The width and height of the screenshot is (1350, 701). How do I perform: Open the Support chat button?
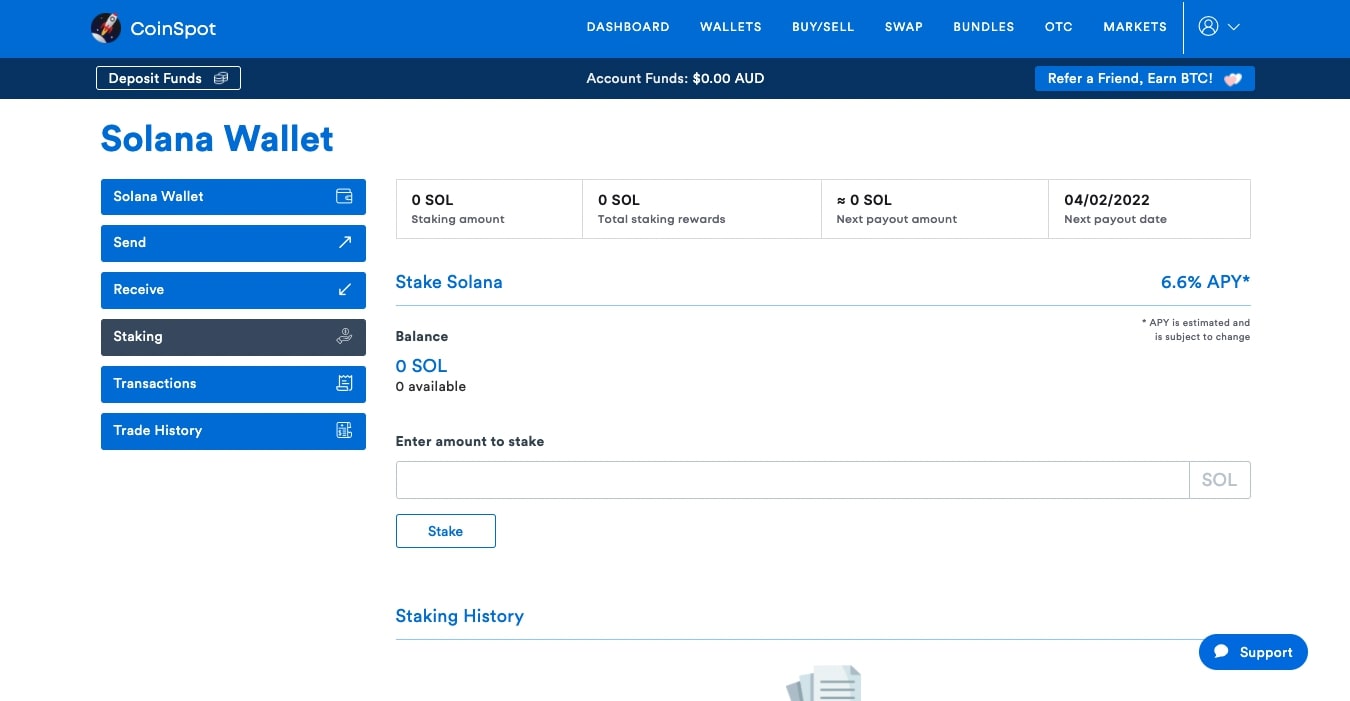click(x=1253, y=652)
